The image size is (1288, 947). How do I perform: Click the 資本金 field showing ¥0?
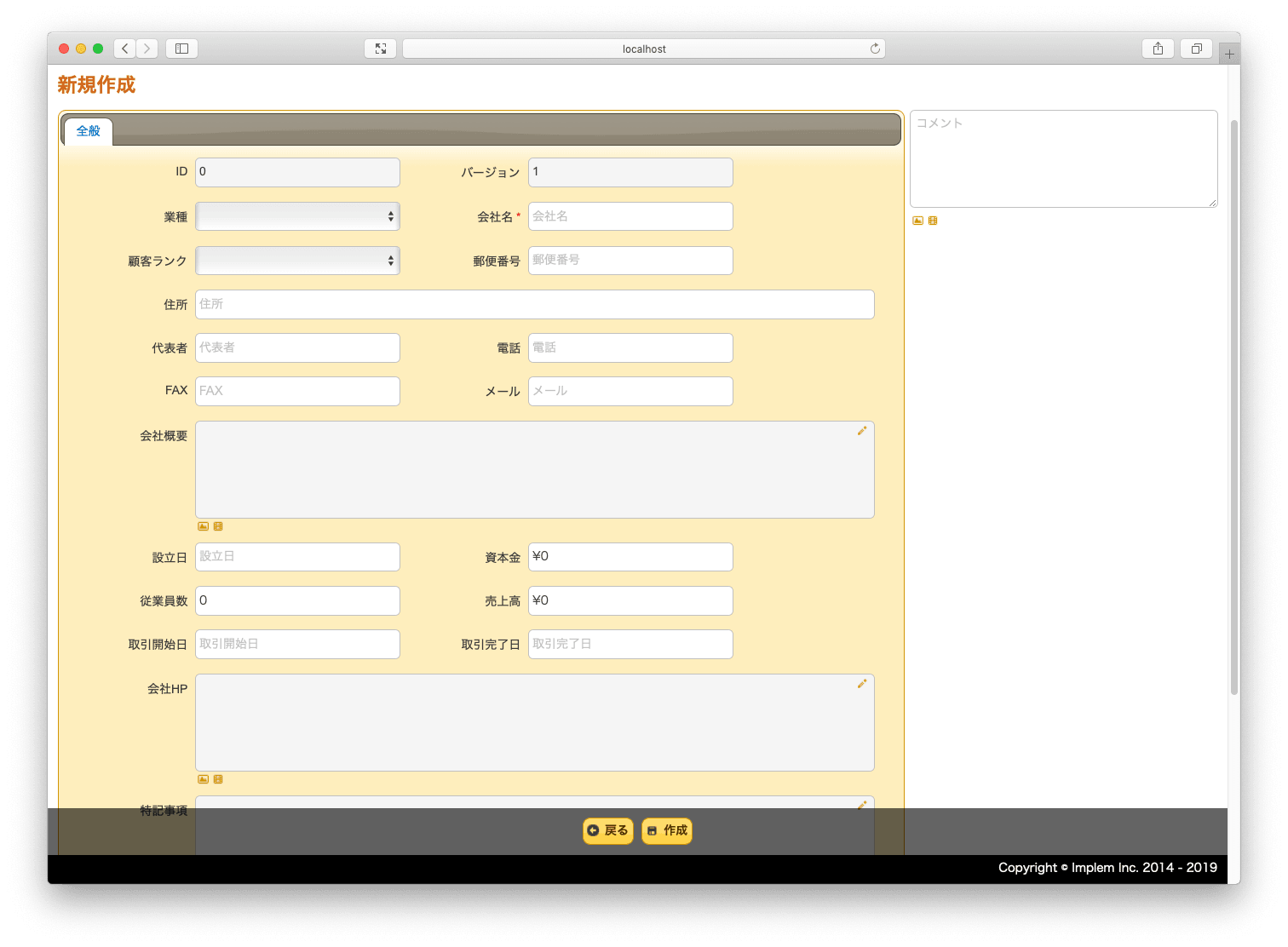tap(630, 557)
